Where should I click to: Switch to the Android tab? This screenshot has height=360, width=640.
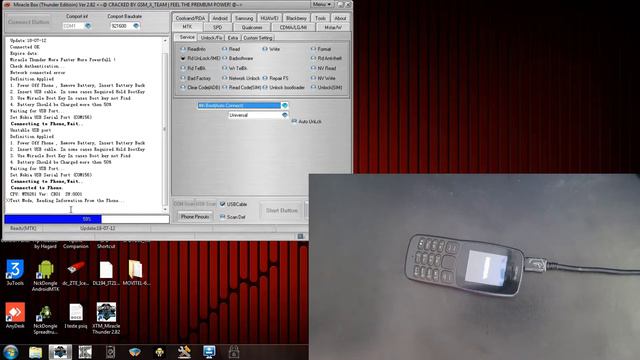pos(220,18)
